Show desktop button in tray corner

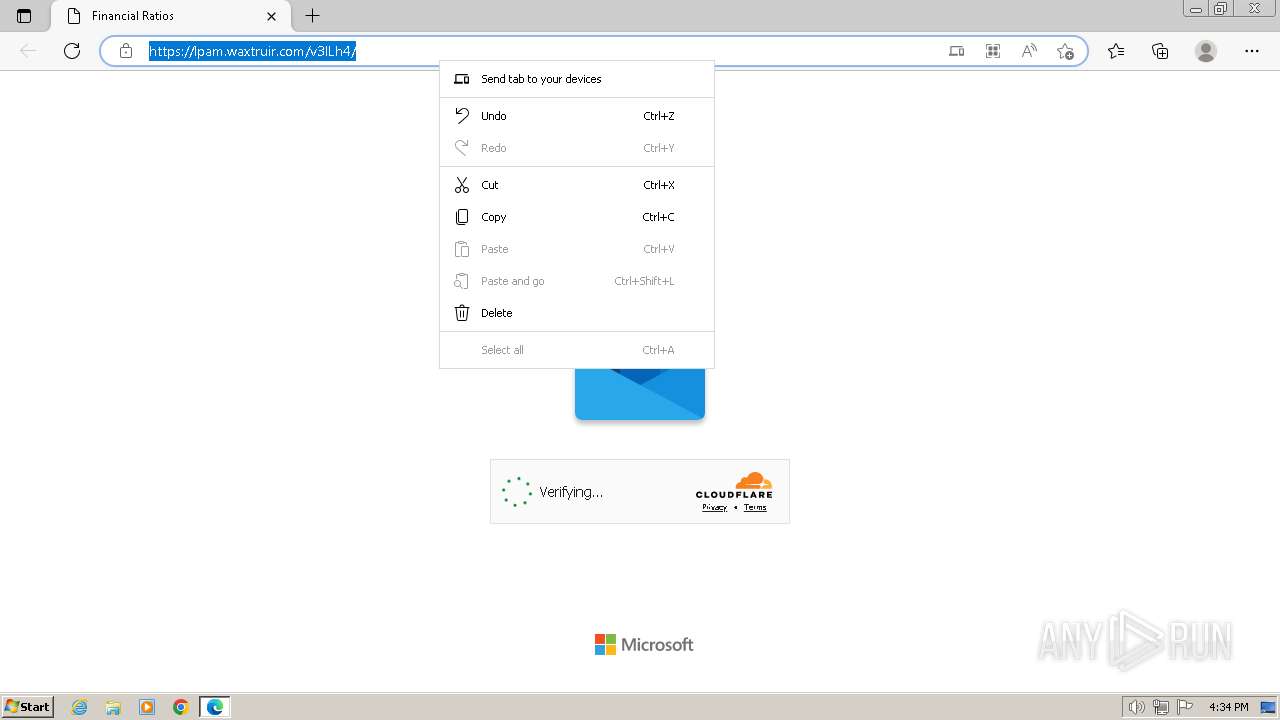pyautogui.click(x=1268, y=707)
